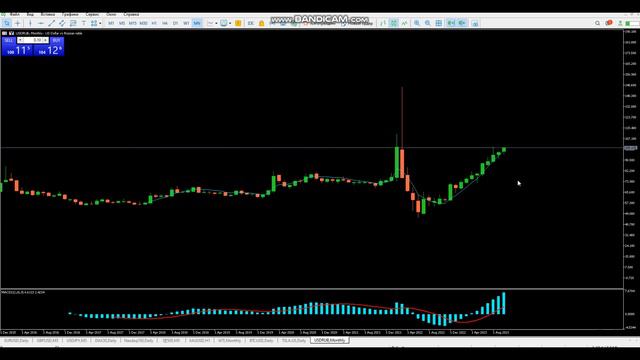
Task: Click the lot volume input field
Action: (33, 40)
